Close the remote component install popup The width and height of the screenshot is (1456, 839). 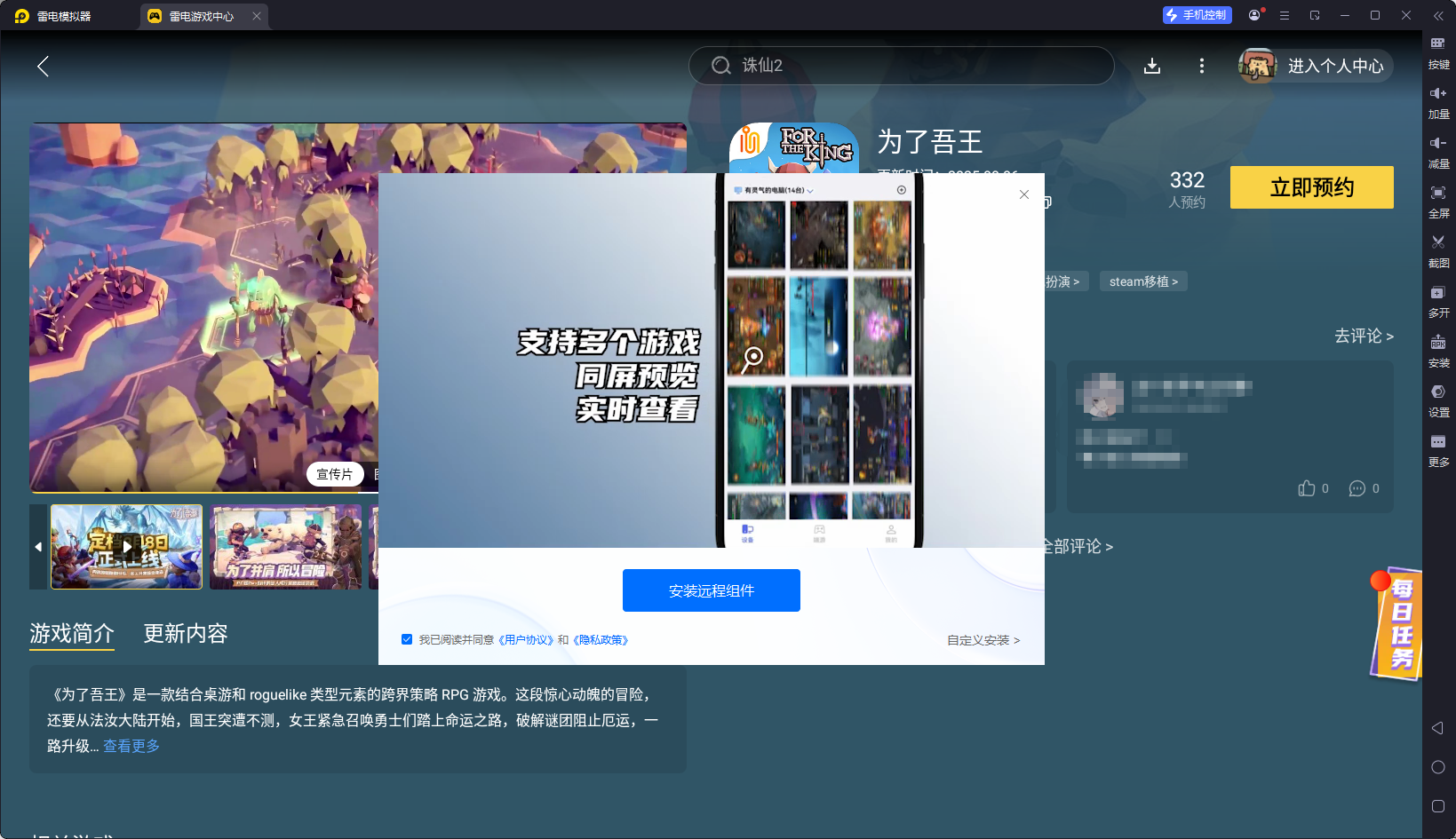tap(1024, 194)
